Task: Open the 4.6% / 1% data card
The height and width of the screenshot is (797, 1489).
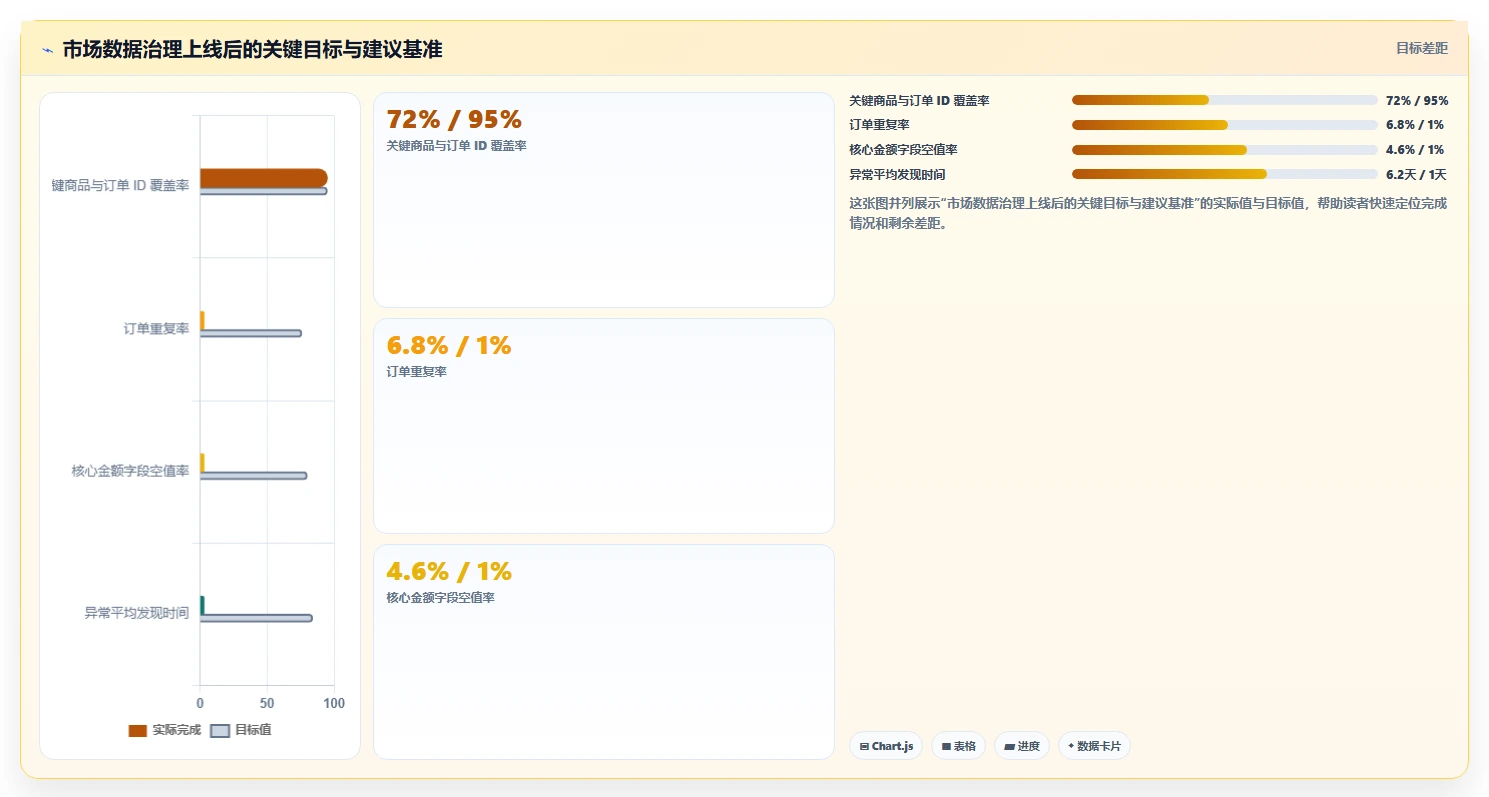Action: point(604,652)
